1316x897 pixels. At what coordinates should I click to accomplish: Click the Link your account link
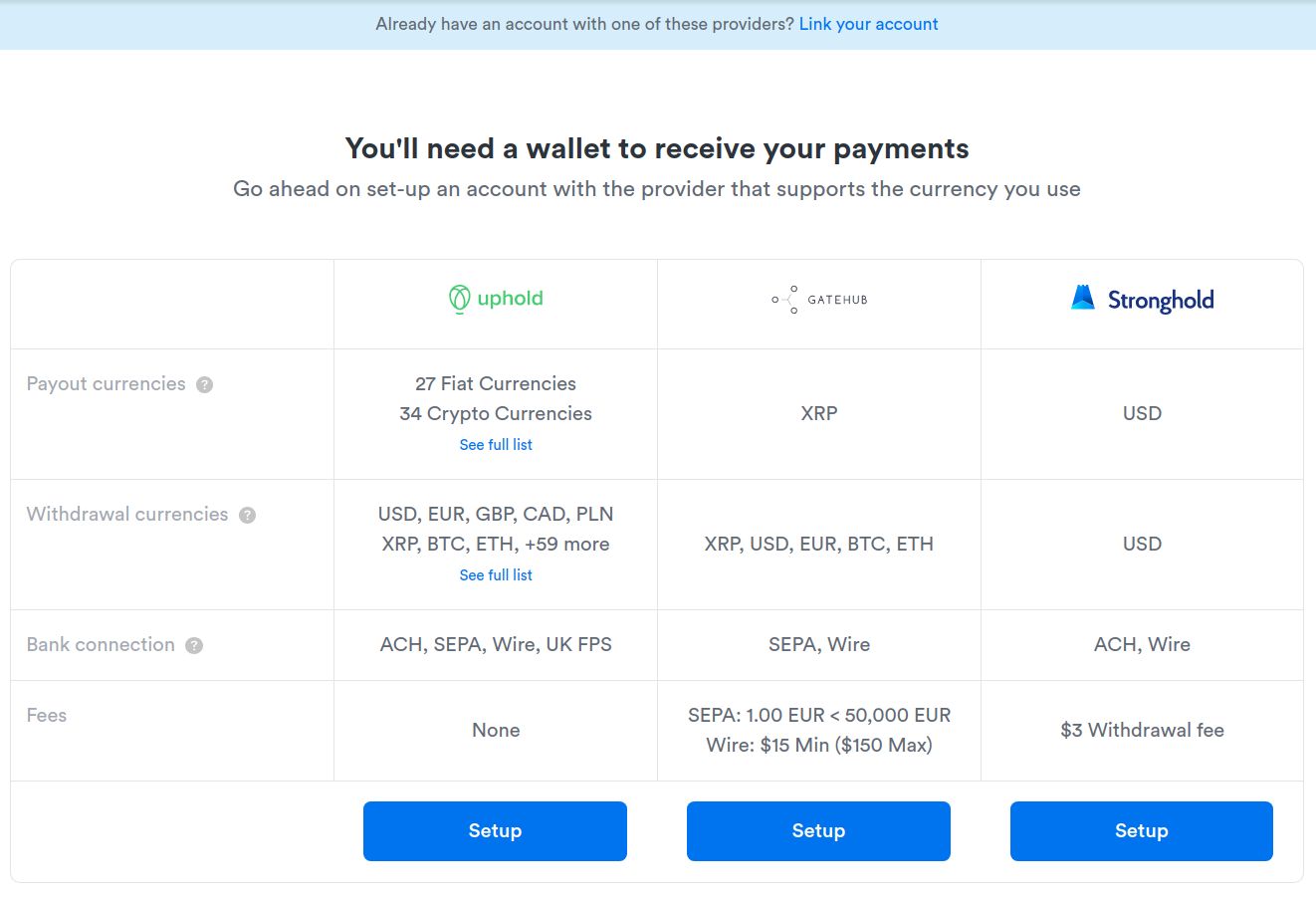click(x=868, y=24)
